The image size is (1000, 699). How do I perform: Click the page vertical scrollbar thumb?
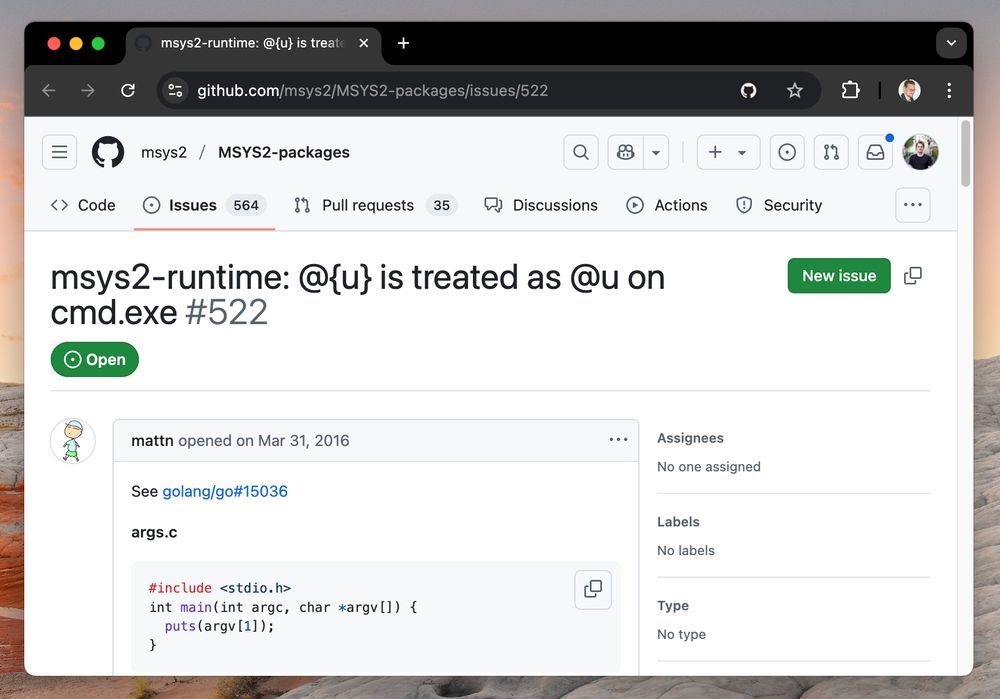(966, 153)
